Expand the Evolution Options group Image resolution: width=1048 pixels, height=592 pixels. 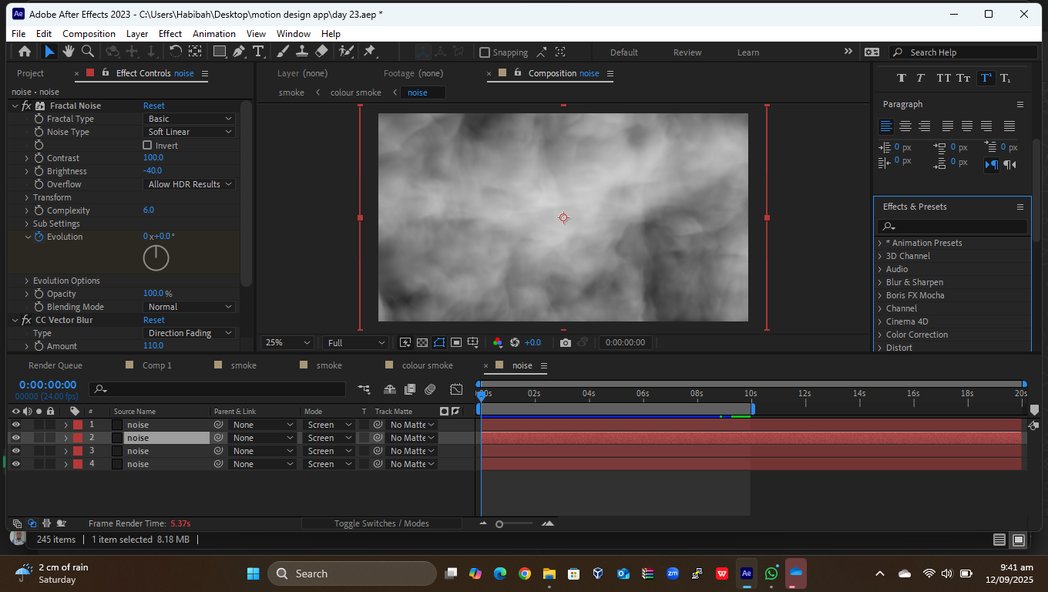click(27, 281)
